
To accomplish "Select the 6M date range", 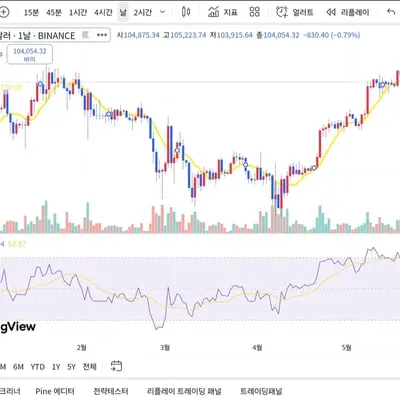I will coord(18,367).
